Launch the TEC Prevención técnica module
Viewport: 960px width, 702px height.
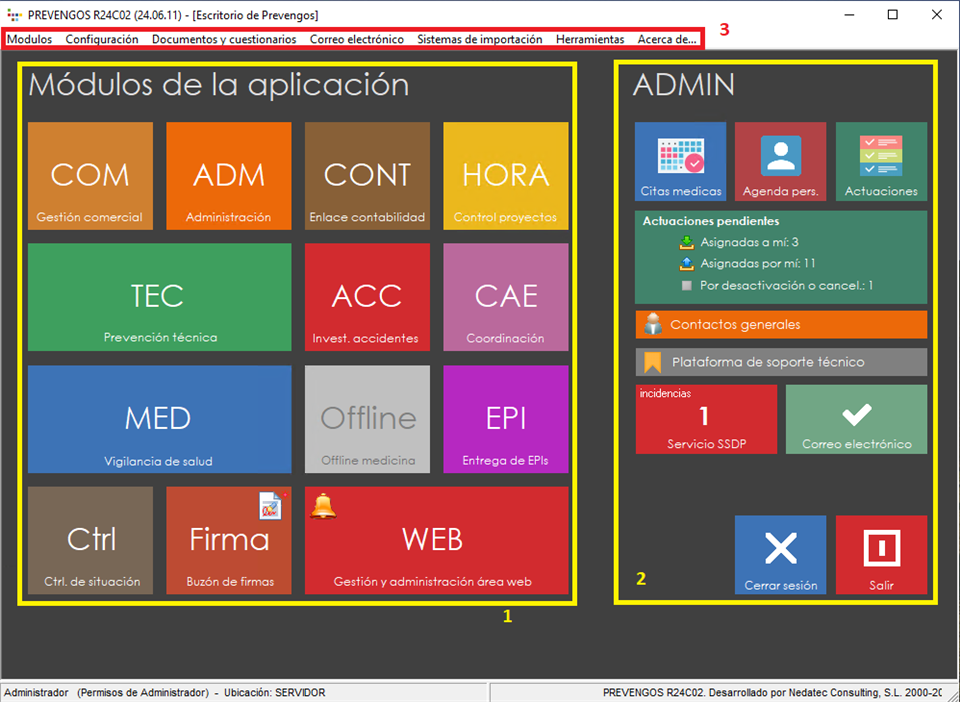(159, 297)
